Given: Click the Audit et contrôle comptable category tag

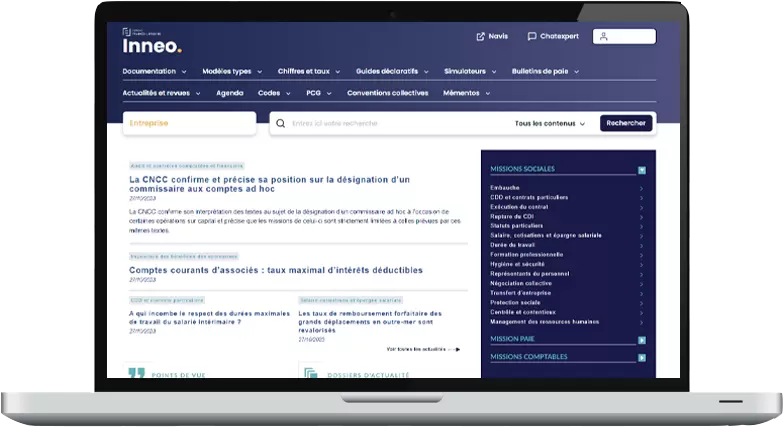Looking at the screenshot, I should 186,166.
